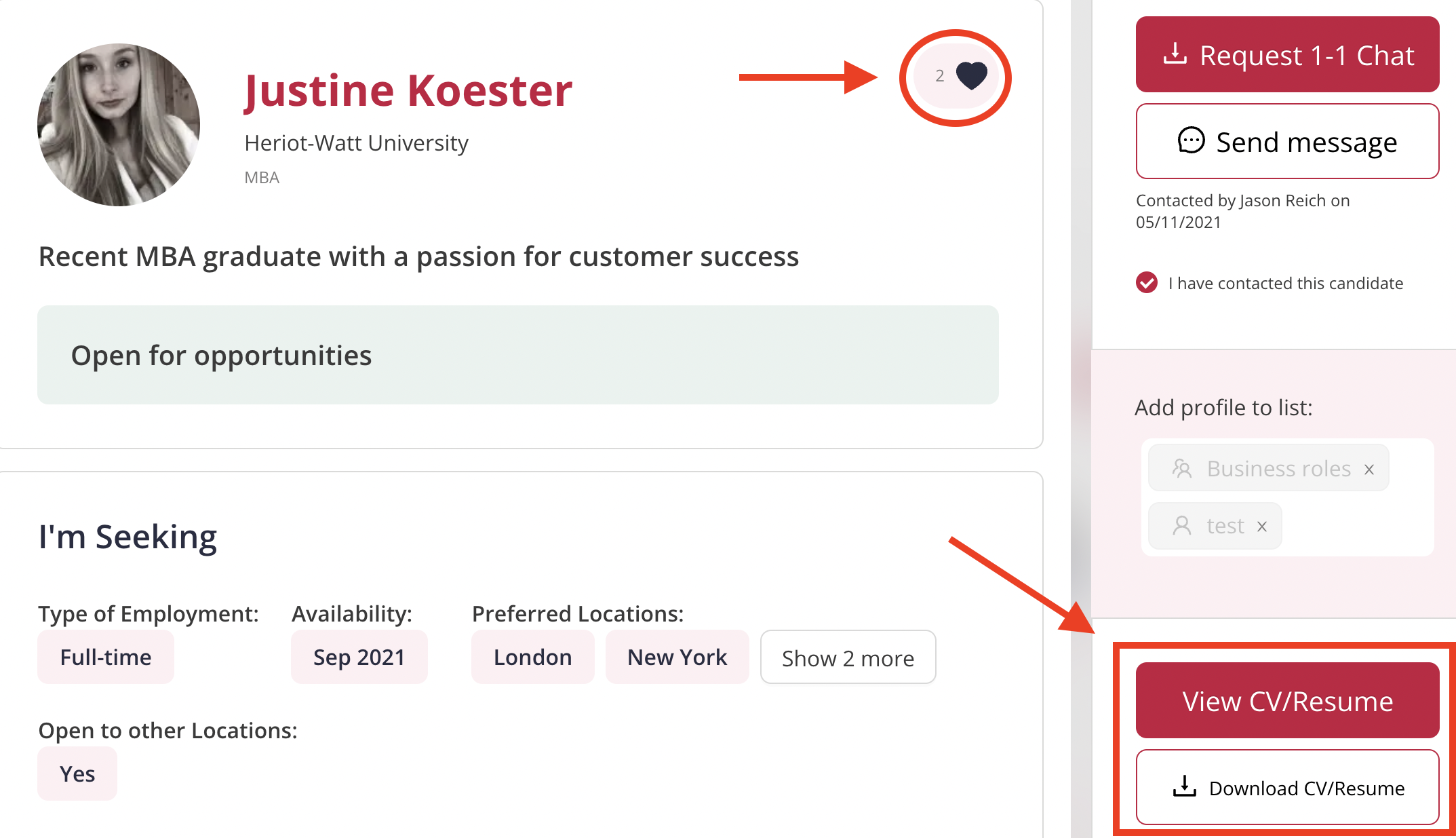Click the download icon in Request 1-1 Chat

1175,54
